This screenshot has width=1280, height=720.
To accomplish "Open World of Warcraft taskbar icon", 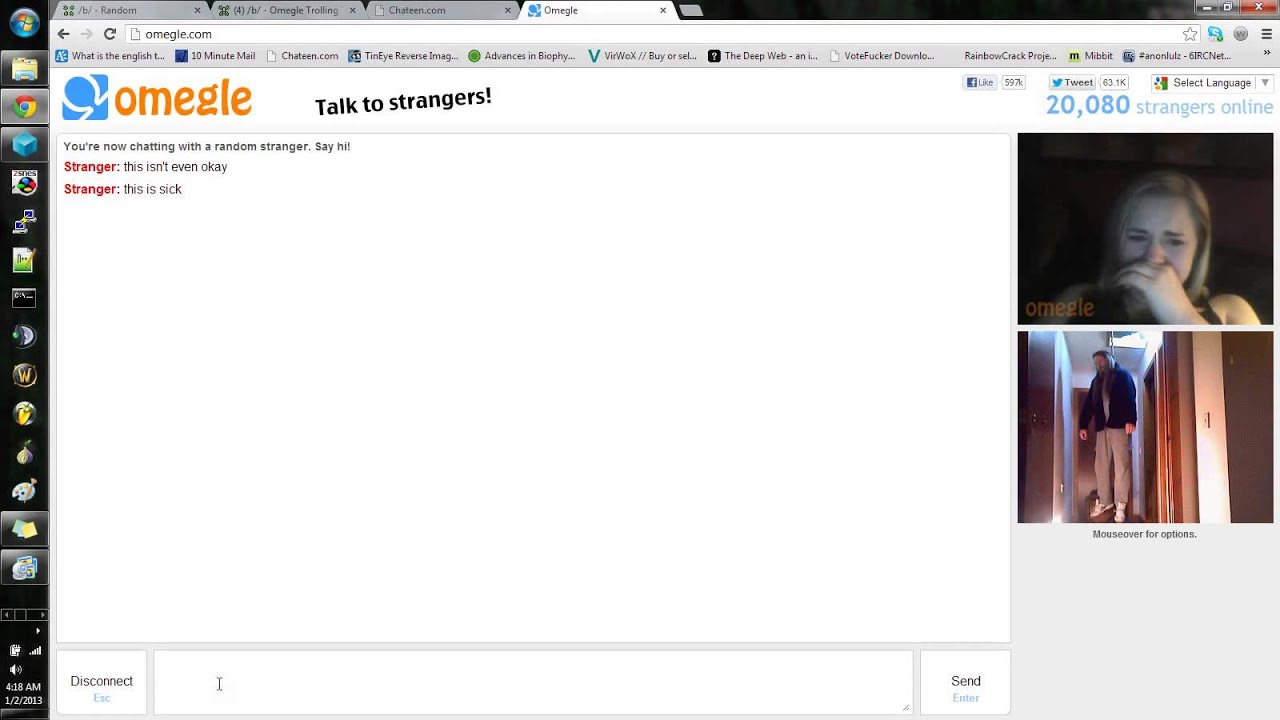I will coord(24,375).
